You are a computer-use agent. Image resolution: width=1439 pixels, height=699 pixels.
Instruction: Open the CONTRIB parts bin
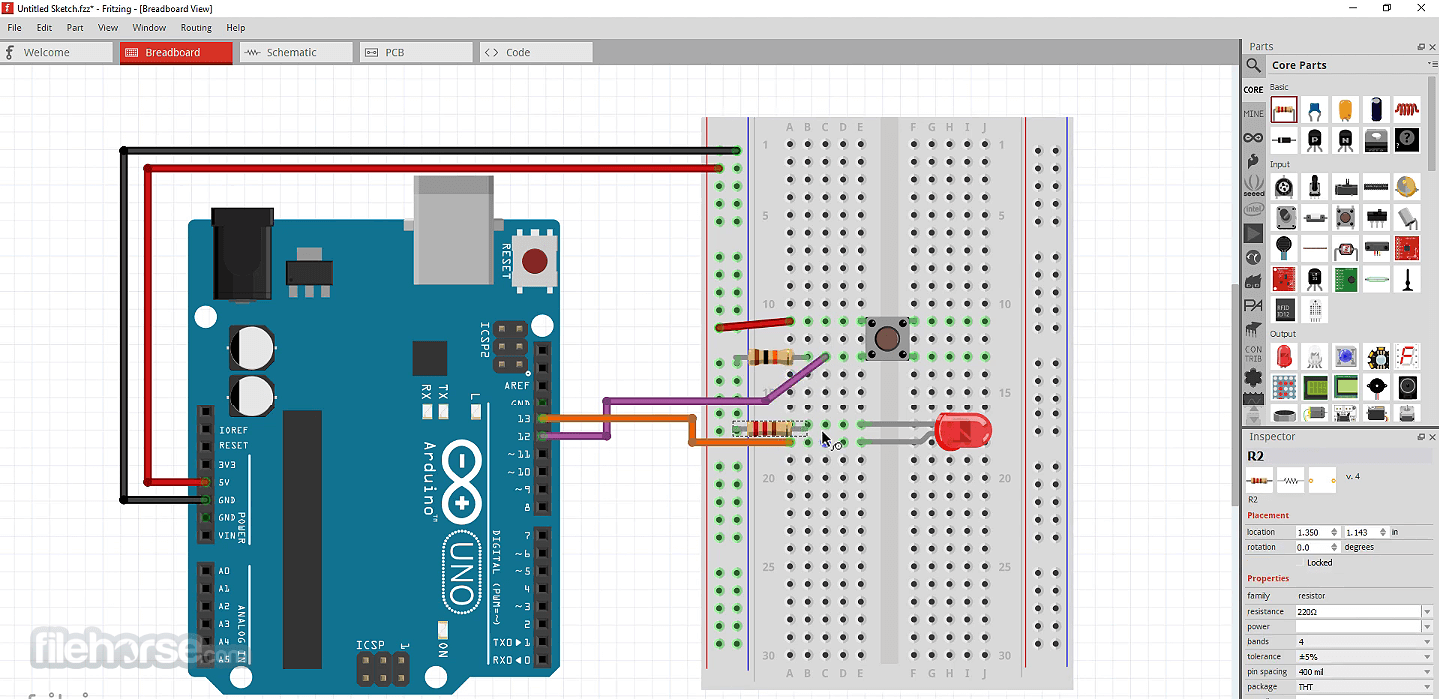pos(1253,353)
